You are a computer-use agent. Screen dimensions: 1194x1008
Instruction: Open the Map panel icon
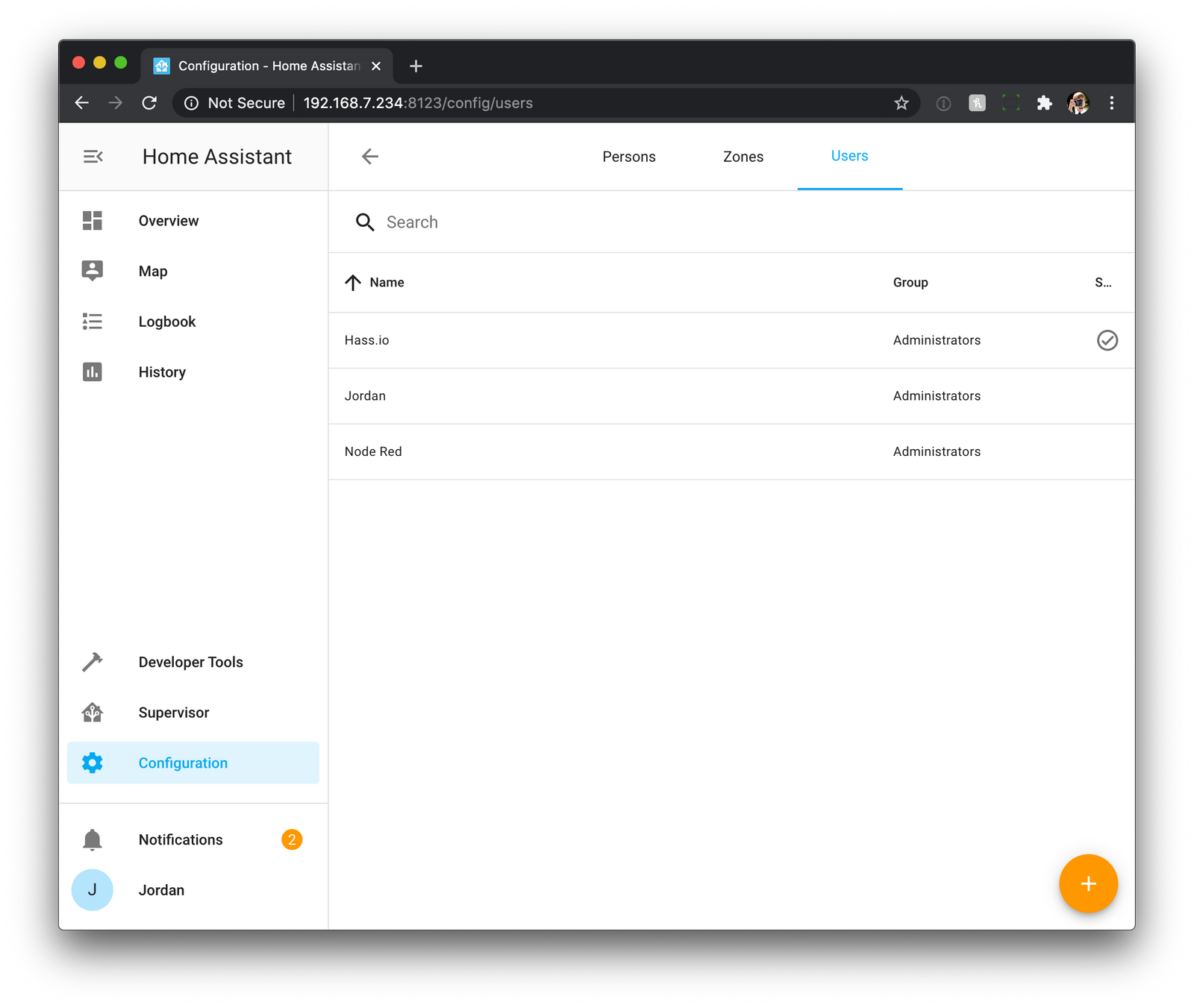(92, 271)
